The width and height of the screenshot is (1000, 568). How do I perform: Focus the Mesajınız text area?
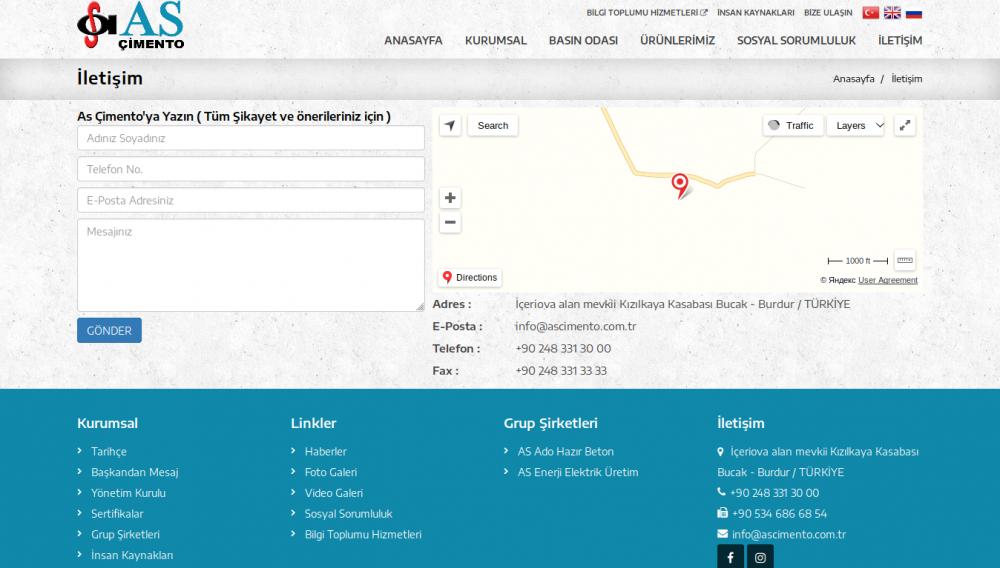tap(251, 265)
